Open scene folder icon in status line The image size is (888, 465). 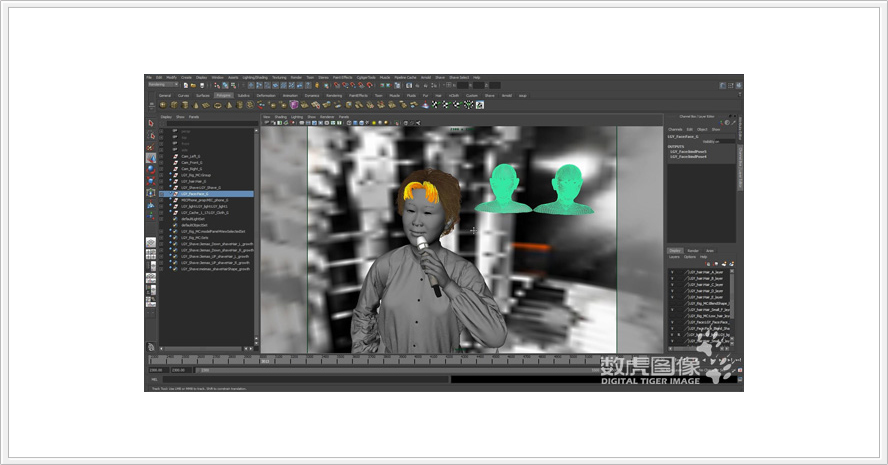(193, 85)
